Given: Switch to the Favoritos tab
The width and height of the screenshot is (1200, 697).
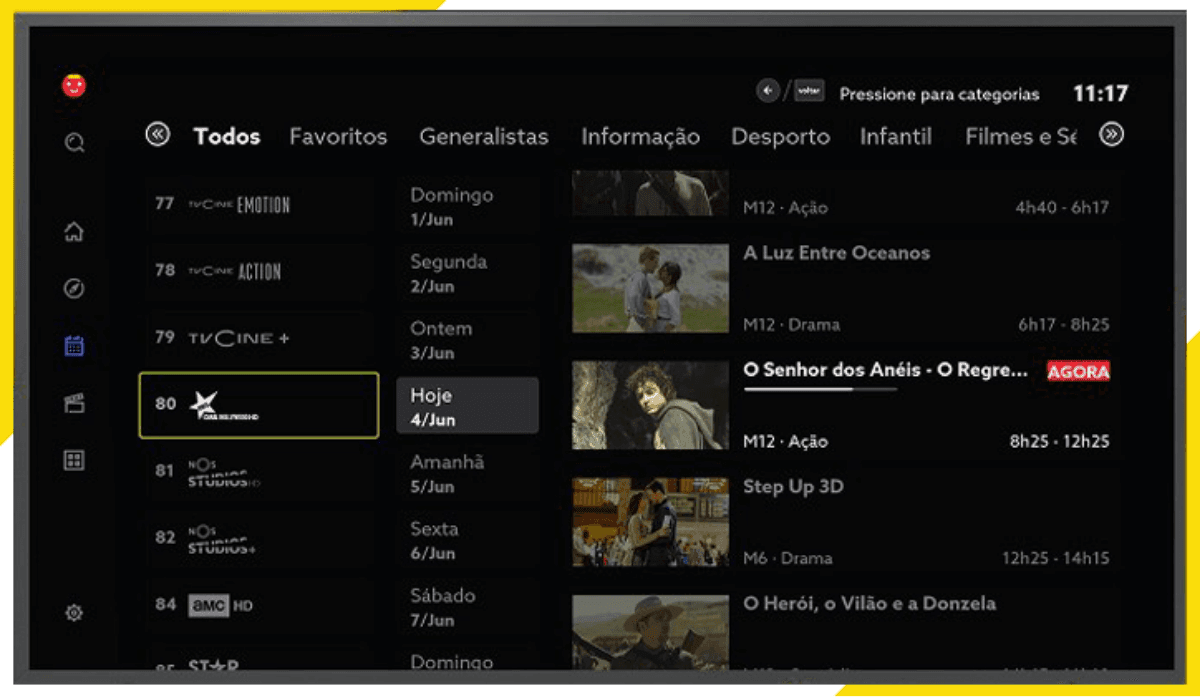Looking at the screenshot, I should pyautogui.click(x=338, y=136).
